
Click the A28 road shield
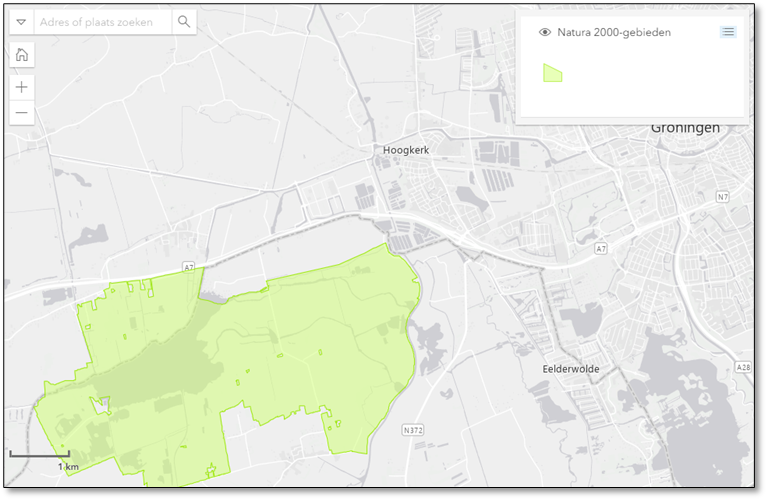743,367
